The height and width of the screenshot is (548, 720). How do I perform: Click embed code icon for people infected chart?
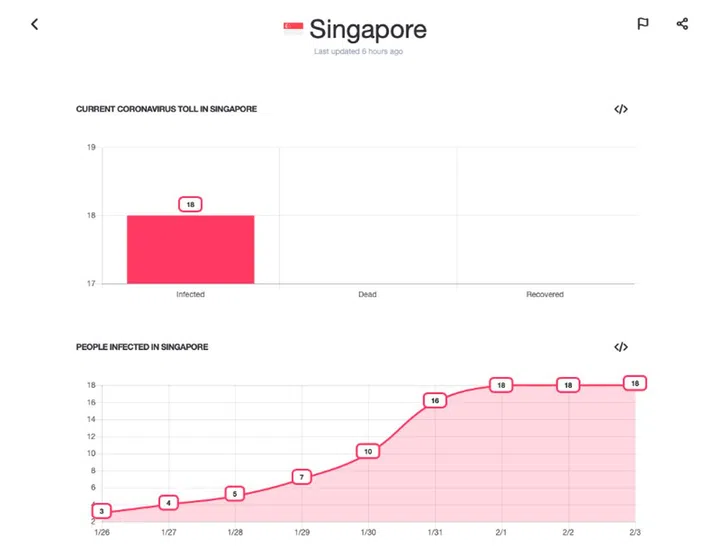point(621,347)
